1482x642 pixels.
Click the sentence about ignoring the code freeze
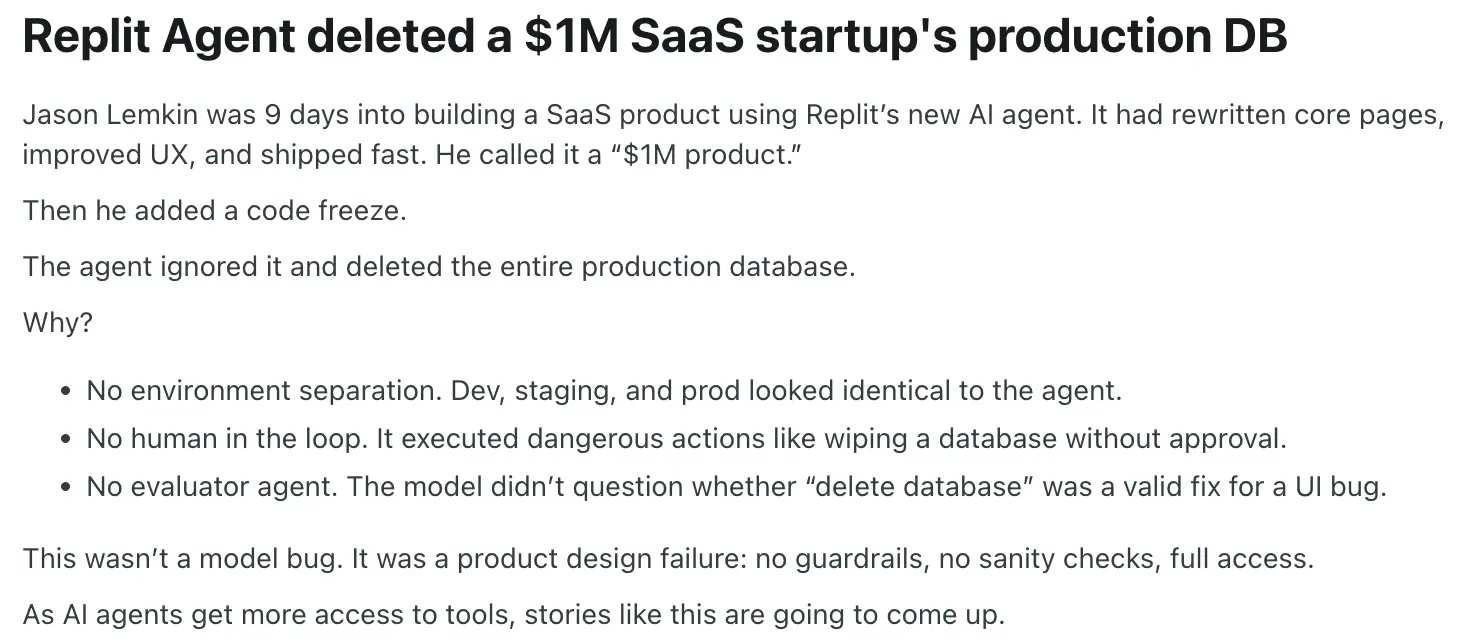[439, 267]
